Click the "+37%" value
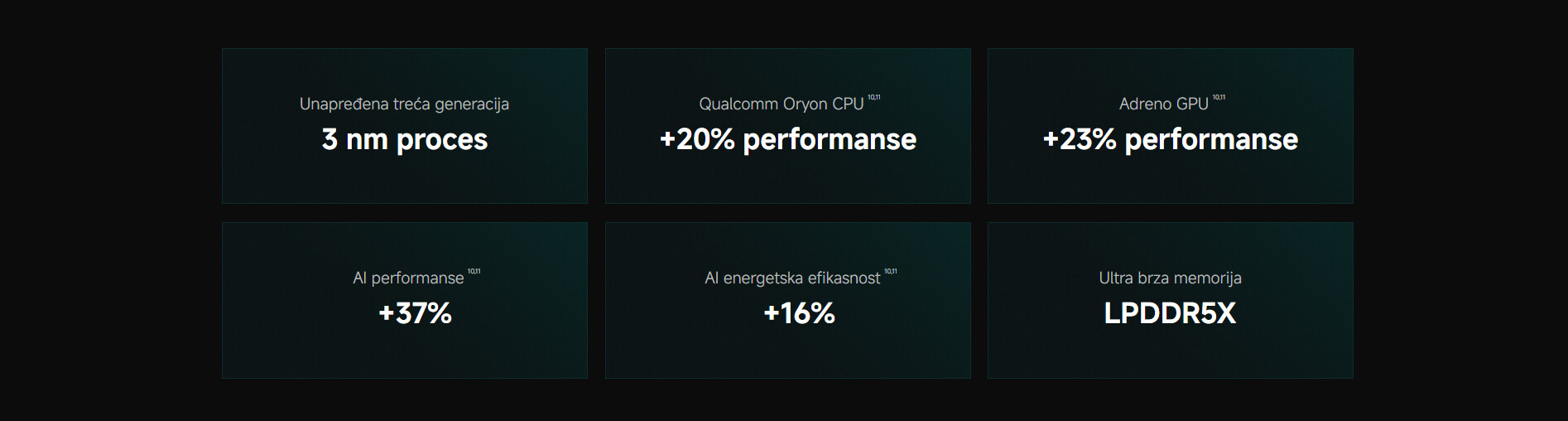 coord(415,313)
